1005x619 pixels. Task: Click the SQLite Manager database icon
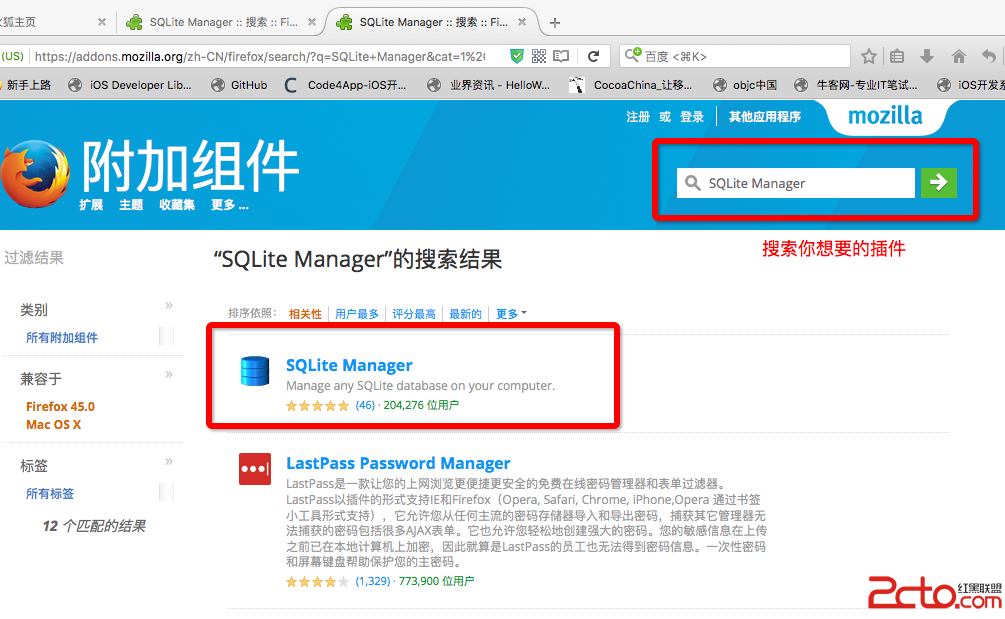click(x=254, y=372)
